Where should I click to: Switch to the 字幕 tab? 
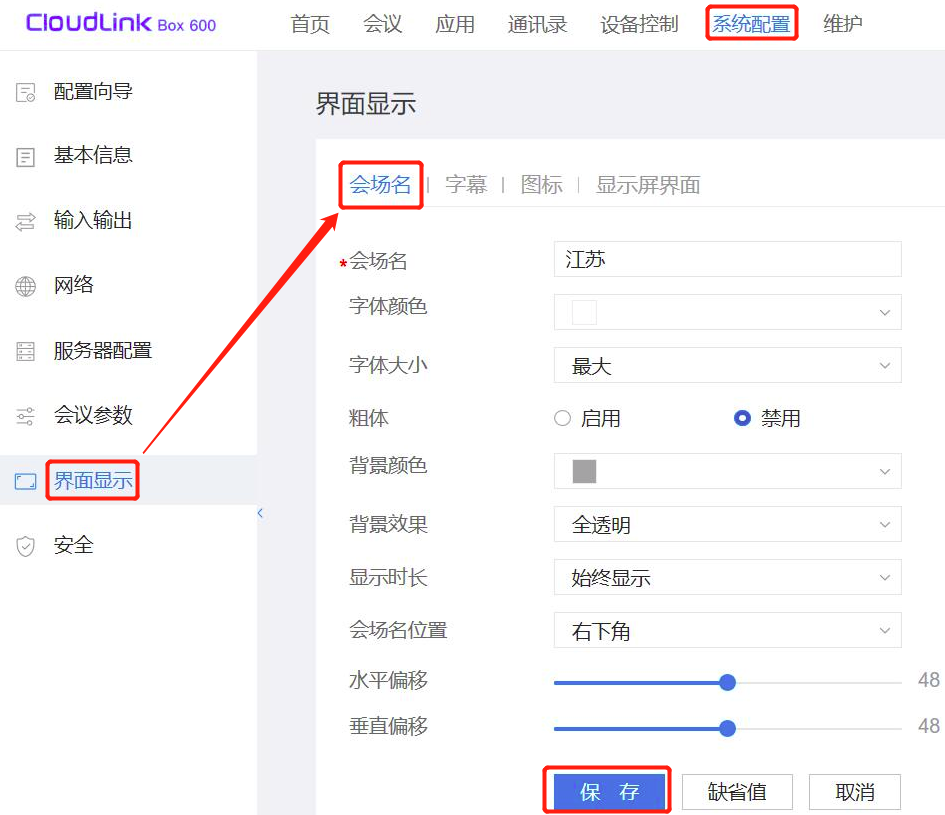466,184
